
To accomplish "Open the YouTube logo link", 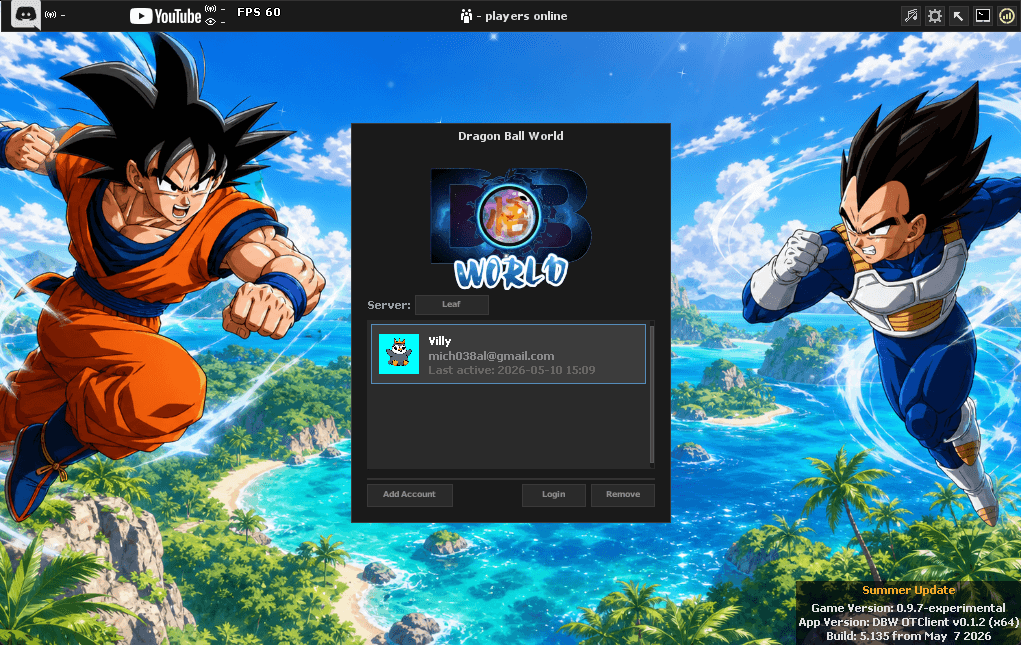I will click(x=165, y=16).
